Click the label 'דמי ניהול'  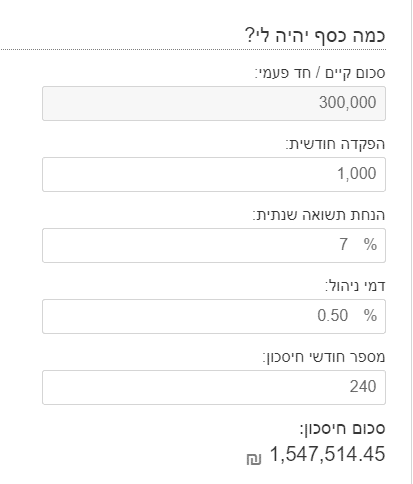coord(355,286)
